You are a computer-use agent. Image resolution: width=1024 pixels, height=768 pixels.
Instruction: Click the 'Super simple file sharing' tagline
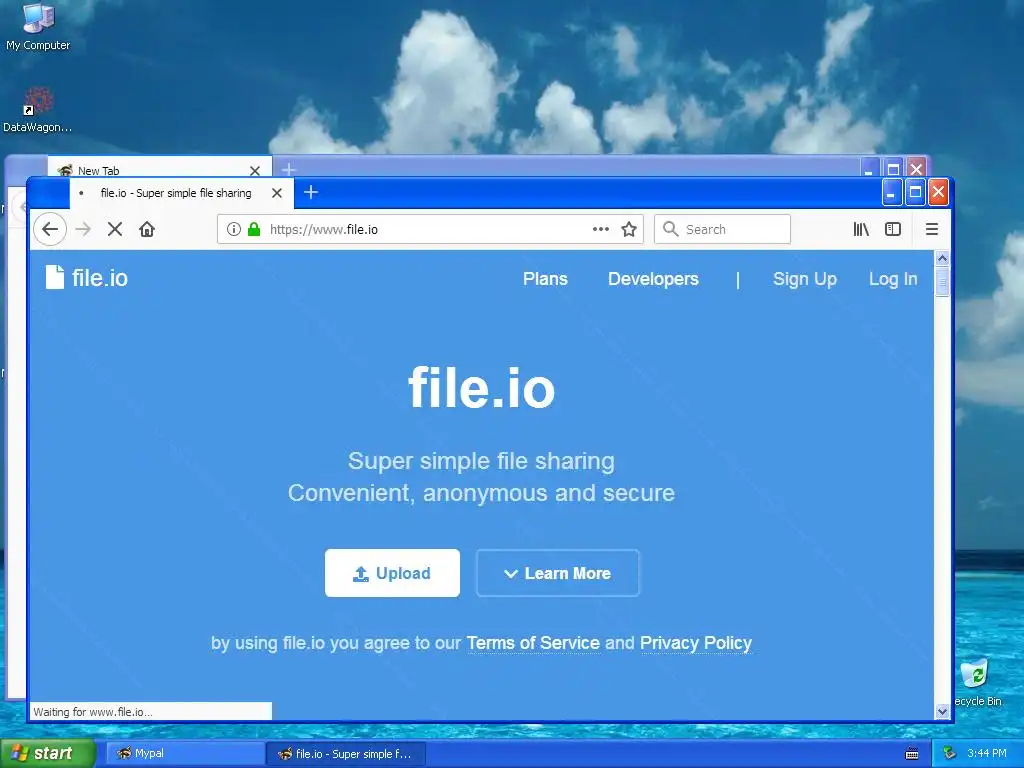[x=481, y=461]
